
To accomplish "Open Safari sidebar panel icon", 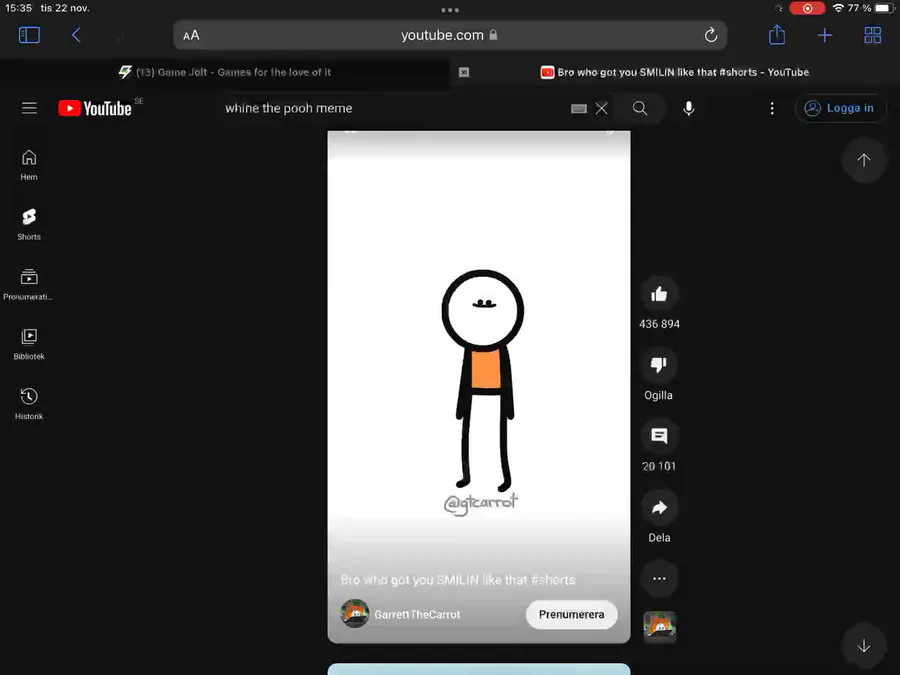I will click(x=29, y=35).
